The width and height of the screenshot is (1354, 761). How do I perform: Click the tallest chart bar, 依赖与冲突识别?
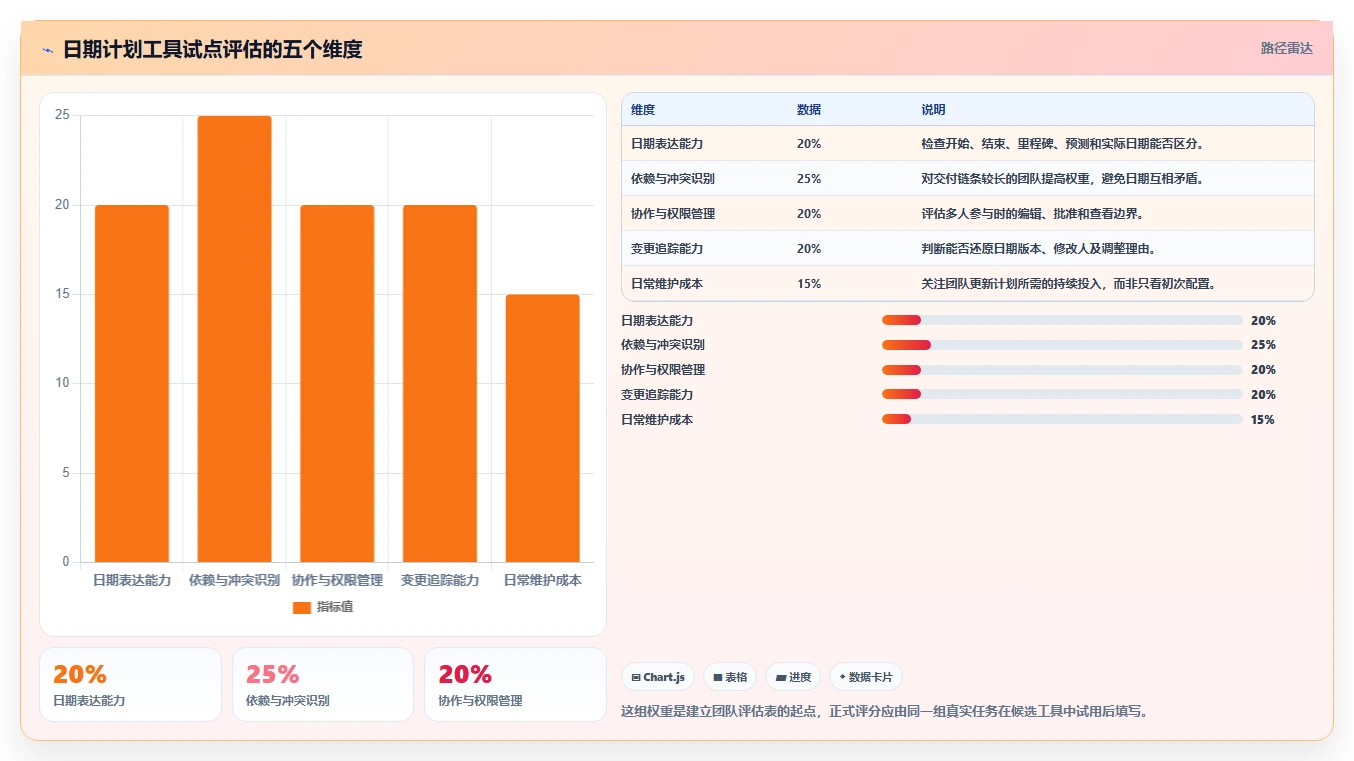click(x=234, y=339)
